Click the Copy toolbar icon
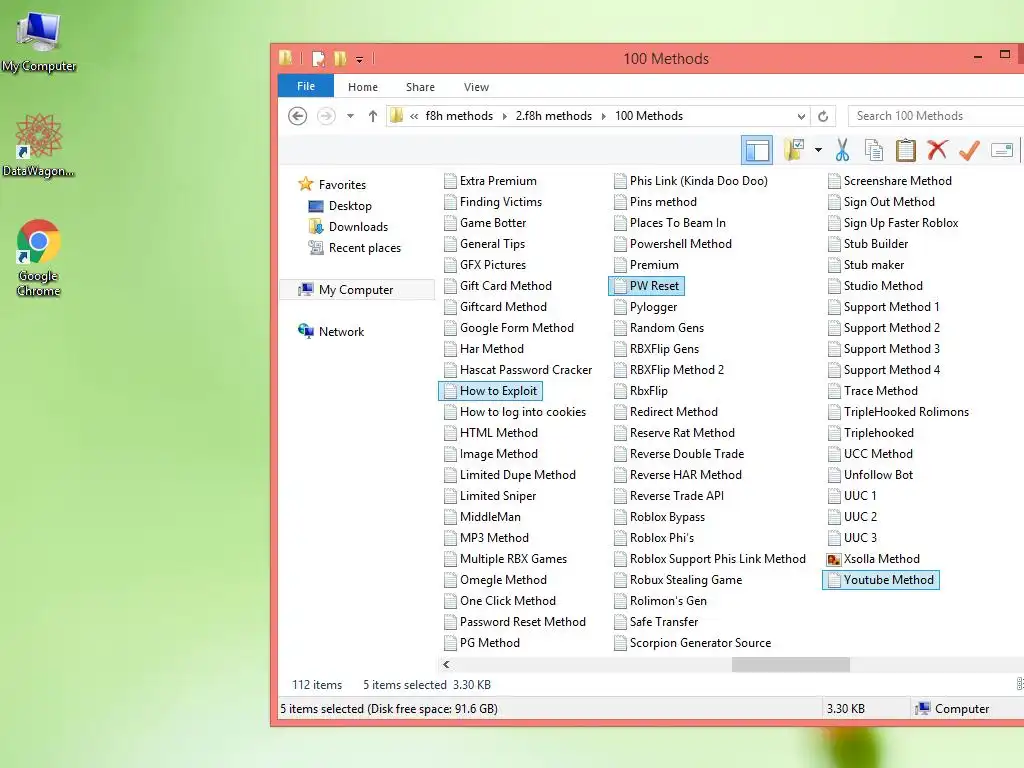This screenshot has height=768, width=1024. pos(874,150)
